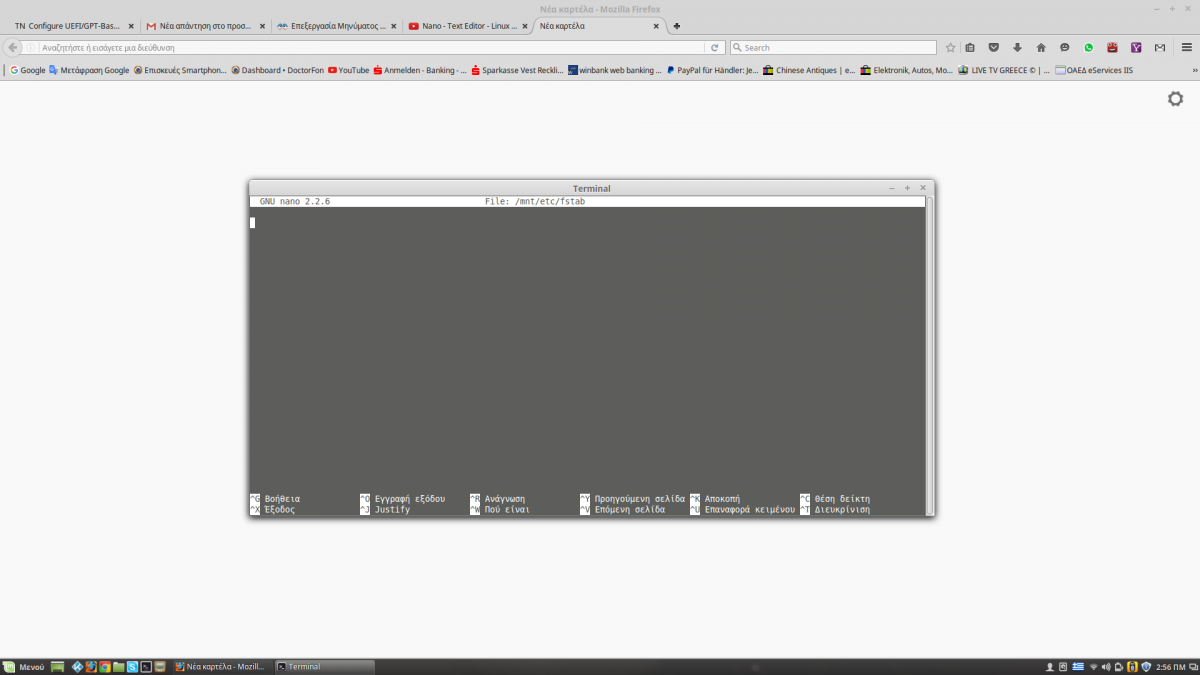The width and height of the screenshot is (1200, 675).
Task: Open the file manager folder launcher
Action: 119,666
